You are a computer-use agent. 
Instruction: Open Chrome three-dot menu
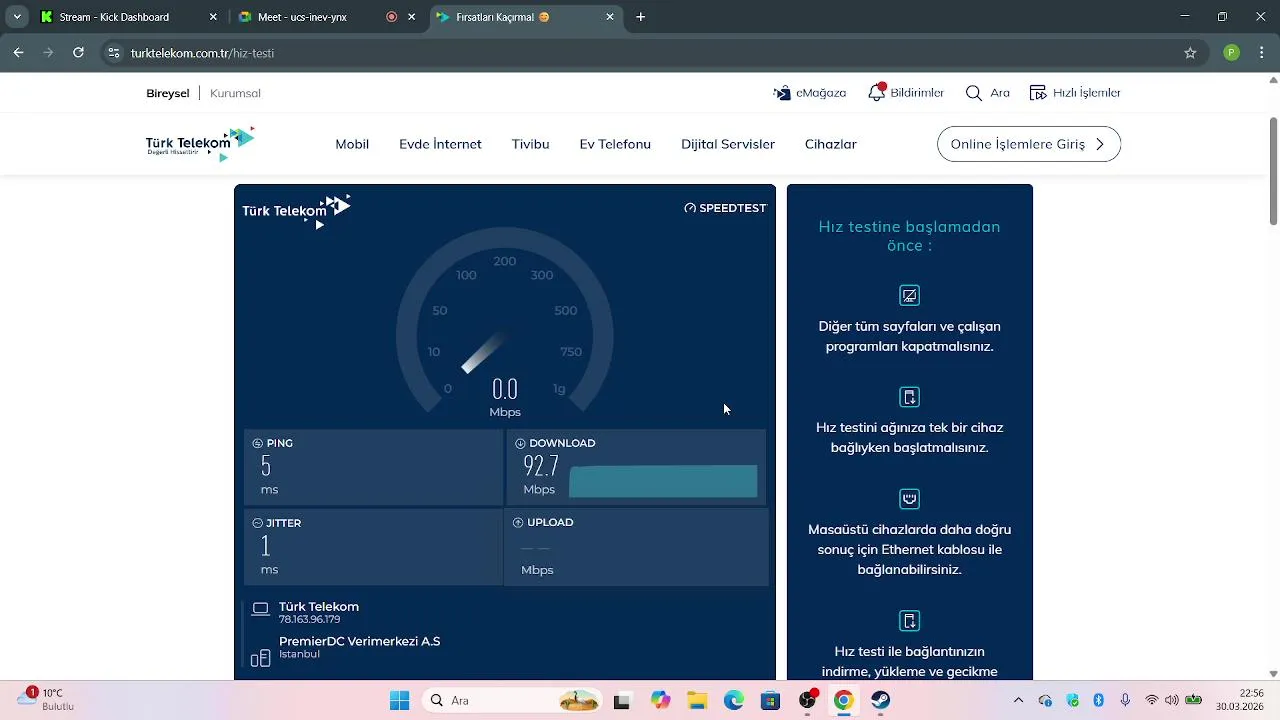[x=1261, y=53]
